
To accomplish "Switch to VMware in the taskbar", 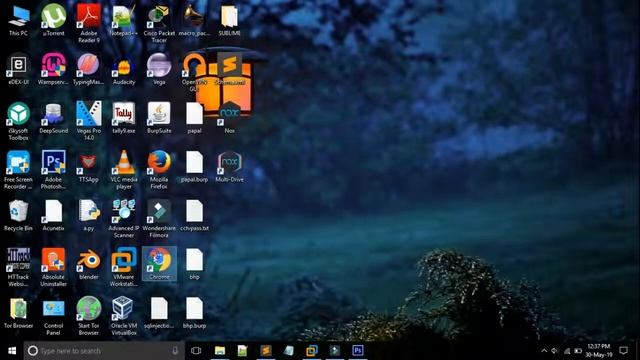I will [312, 351].
